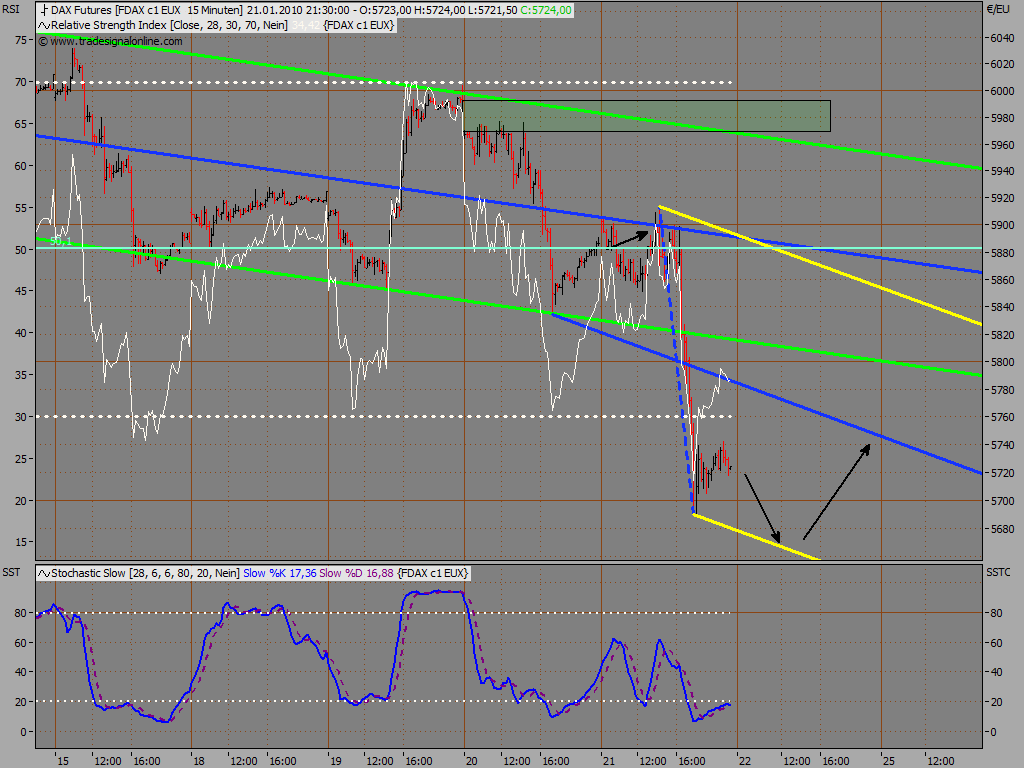This screenshot has width=1024, height=768.
Task: Select the small black arrow near 5900
Action: [x=628, y=238]
